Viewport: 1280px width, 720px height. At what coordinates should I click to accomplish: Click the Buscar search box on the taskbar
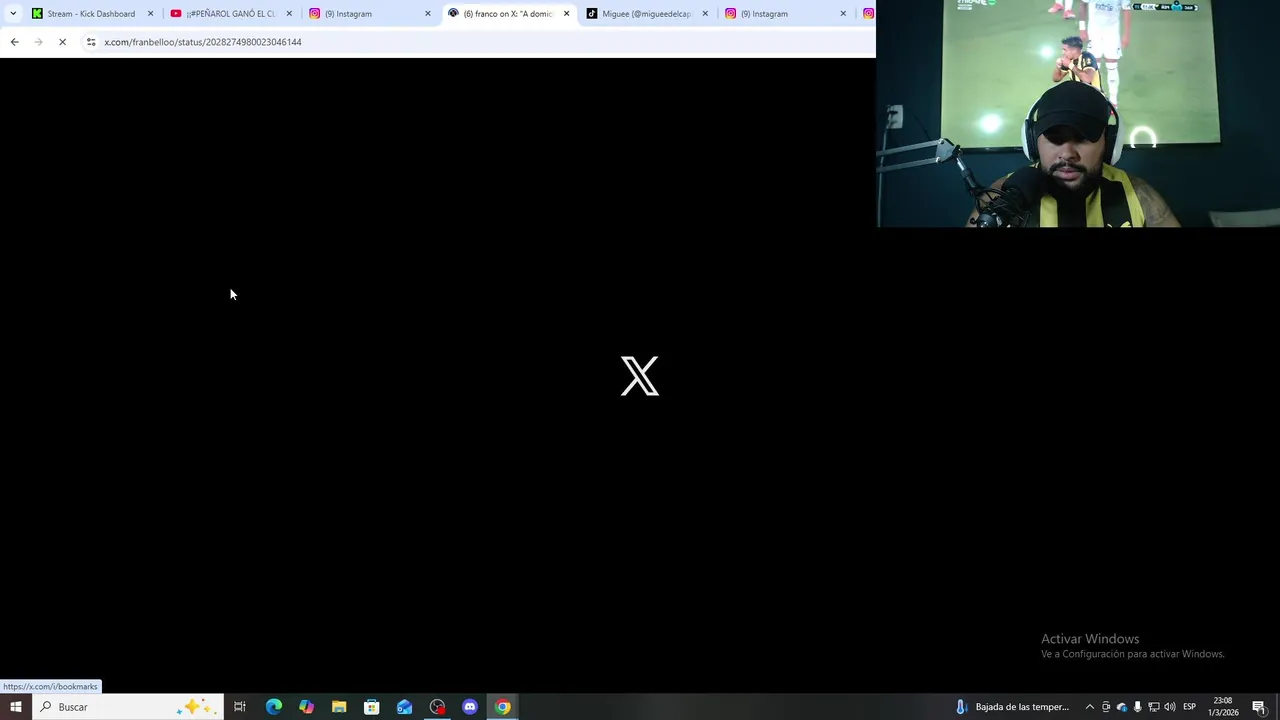click(x=127, y=707)
